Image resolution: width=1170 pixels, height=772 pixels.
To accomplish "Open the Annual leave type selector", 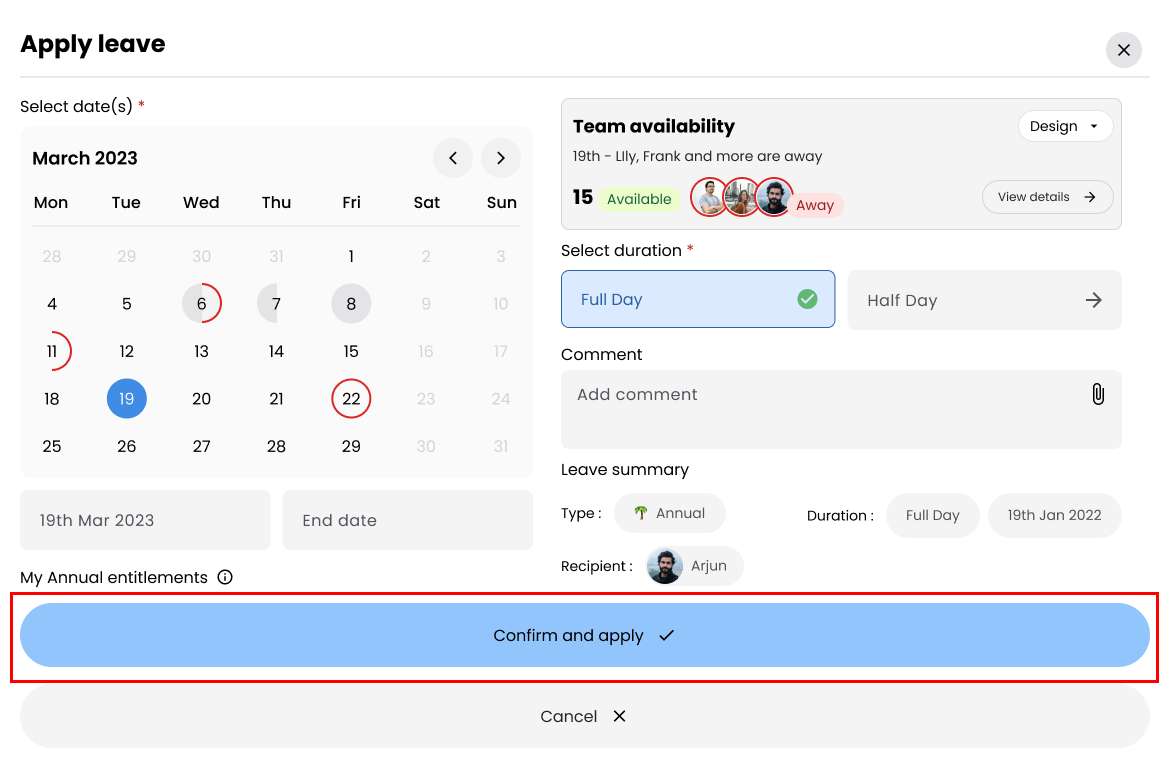I will tap(669, 513).
